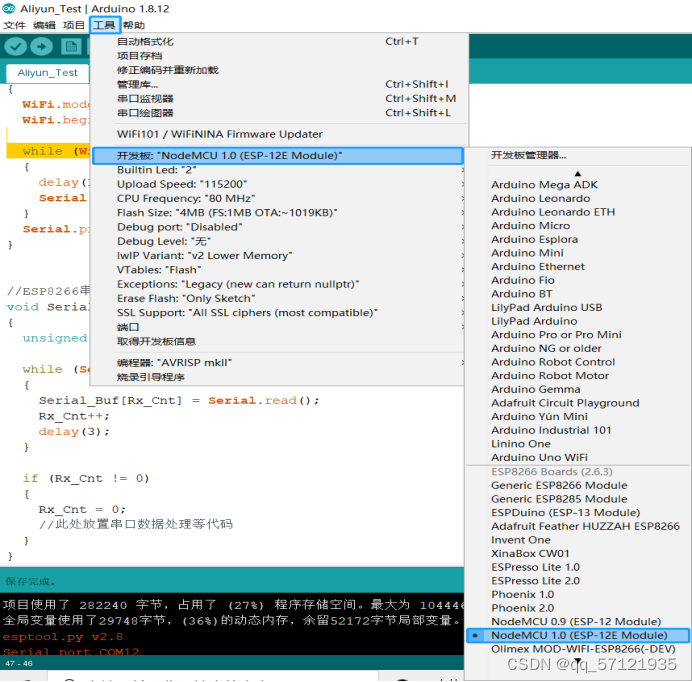Image resolution: width=692 pixels, height=682 pixels.
Task: Click the up arrow in board list
Action: click(x=578, y=173)
